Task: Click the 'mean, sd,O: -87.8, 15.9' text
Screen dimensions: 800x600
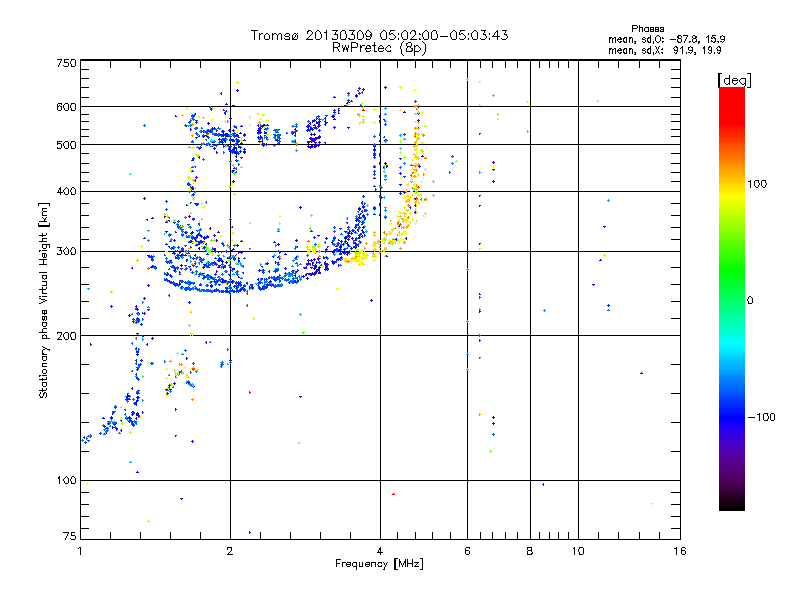Action: (666, 39)
